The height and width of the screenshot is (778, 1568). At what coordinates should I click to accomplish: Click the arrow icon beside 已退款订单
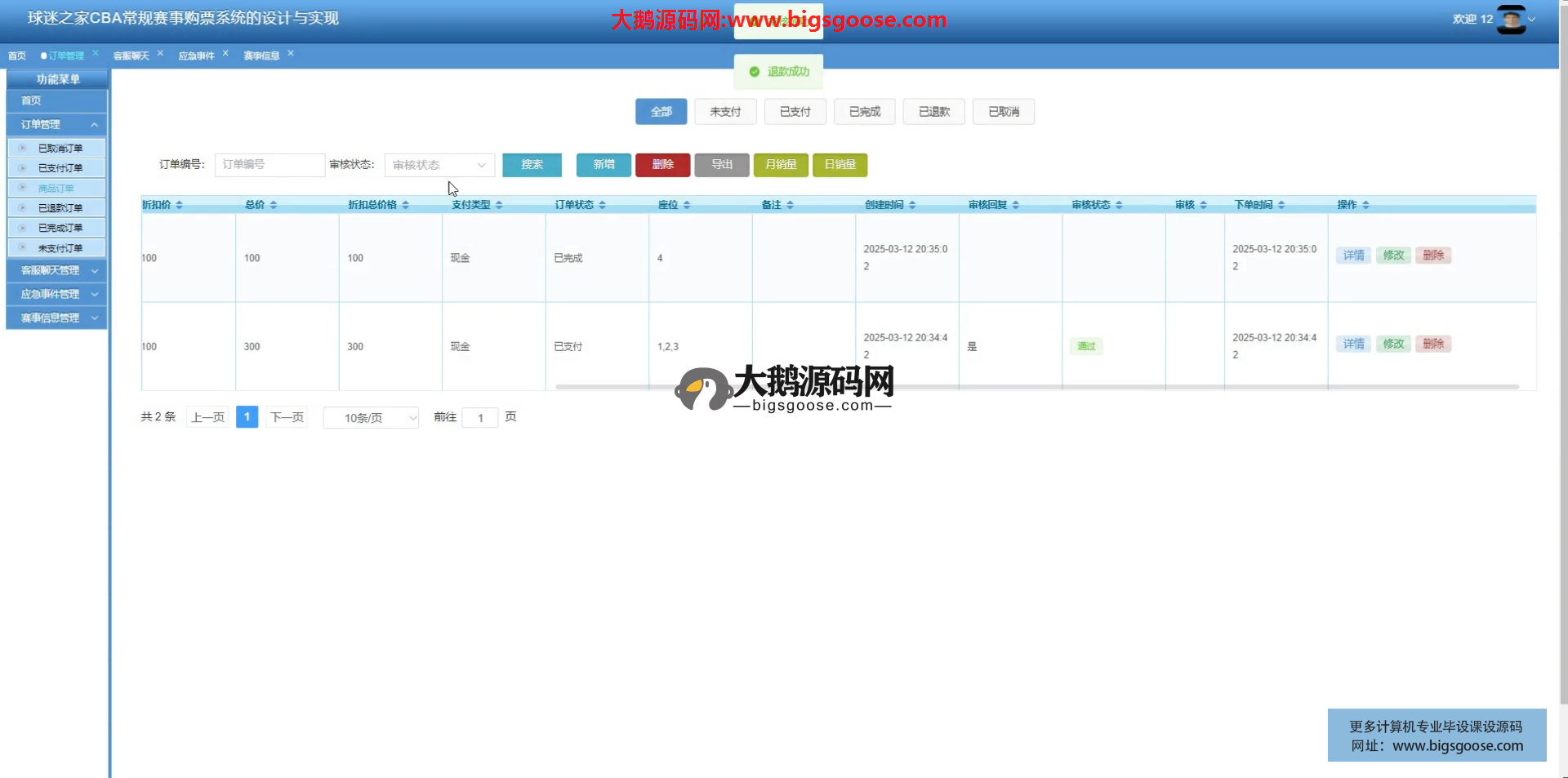coord(22,208)
